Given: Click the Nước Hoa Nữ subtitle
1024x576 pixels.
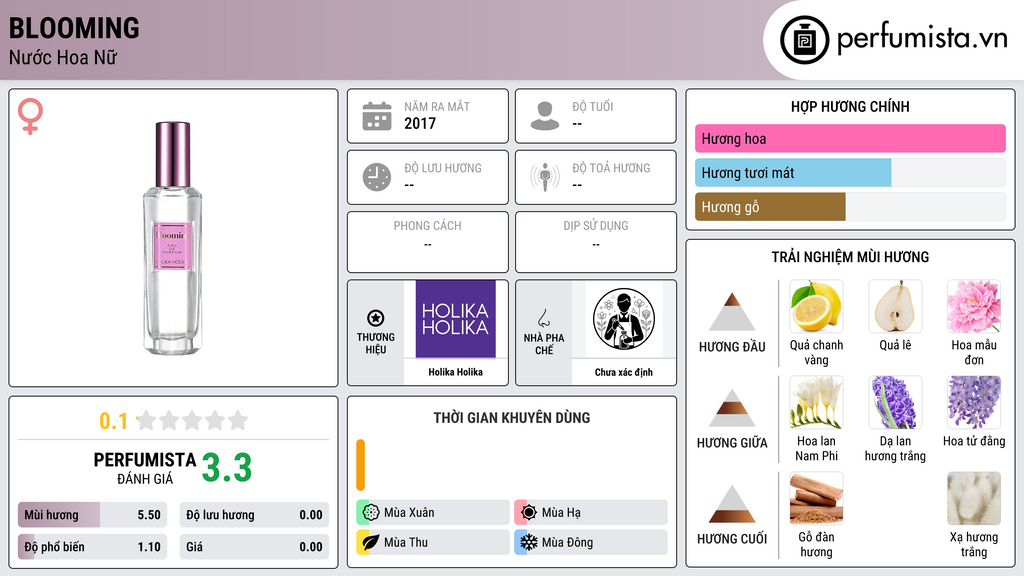Looking at the screenshot, I should pyautogui.click(x=63, y=57).
